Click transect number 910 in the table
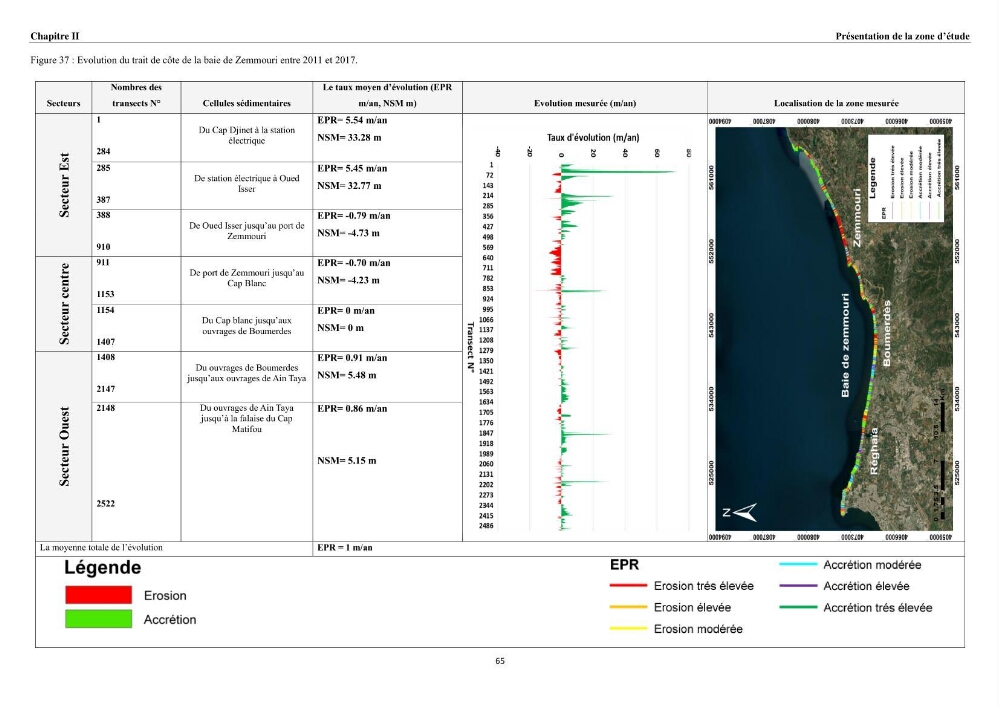 click(x=103, y=247)
